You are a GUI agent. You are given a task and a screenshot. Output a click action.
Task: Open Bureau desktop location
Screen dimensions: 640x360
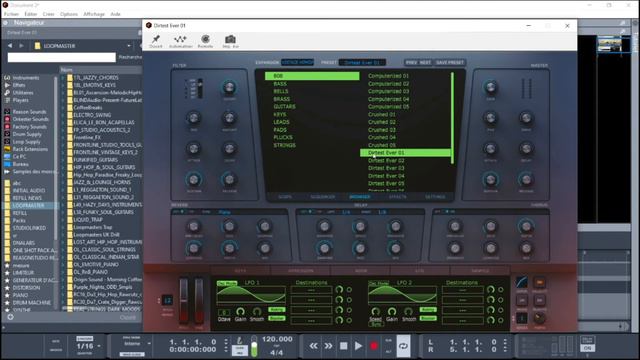tap(20, 164)
